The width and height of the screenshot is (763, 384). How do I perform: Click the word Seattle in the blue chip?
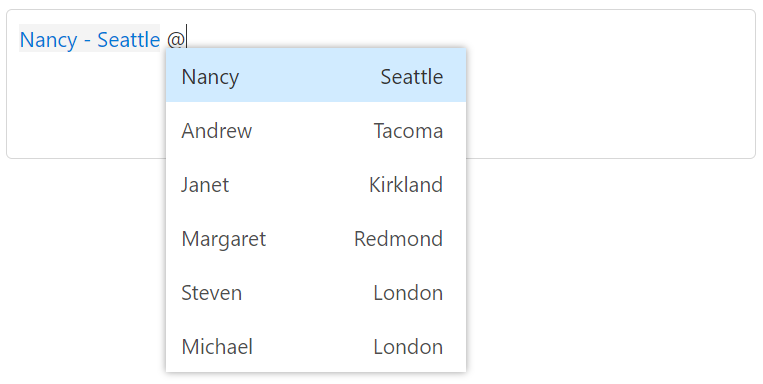coord(128,39)
